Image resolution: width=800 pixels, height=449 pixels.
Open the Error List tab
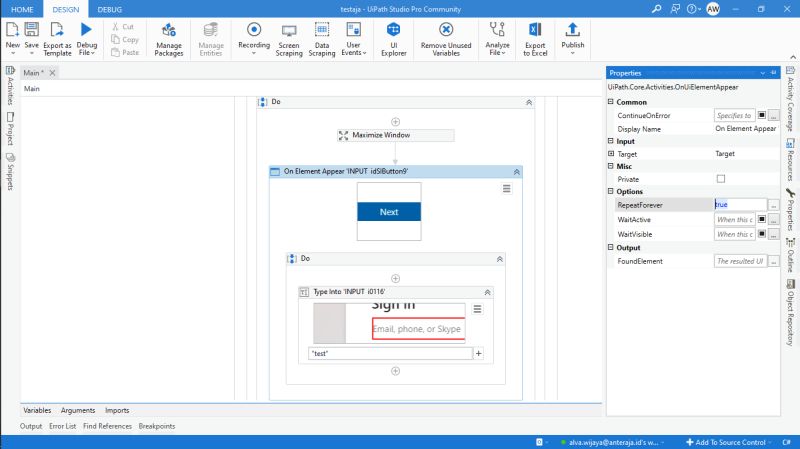pyautogui.click(x=62, y=426)
